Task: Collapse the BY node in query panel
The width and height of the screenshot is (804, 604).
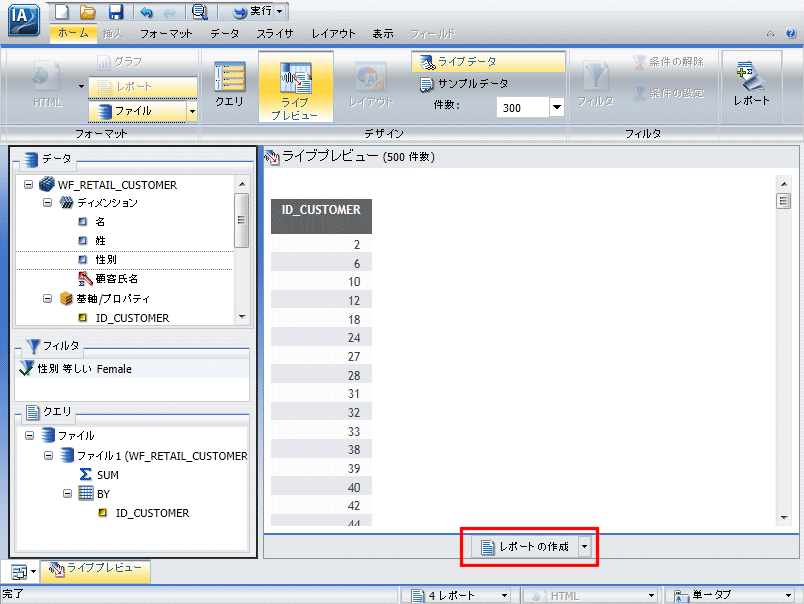Action: [68, 494]
